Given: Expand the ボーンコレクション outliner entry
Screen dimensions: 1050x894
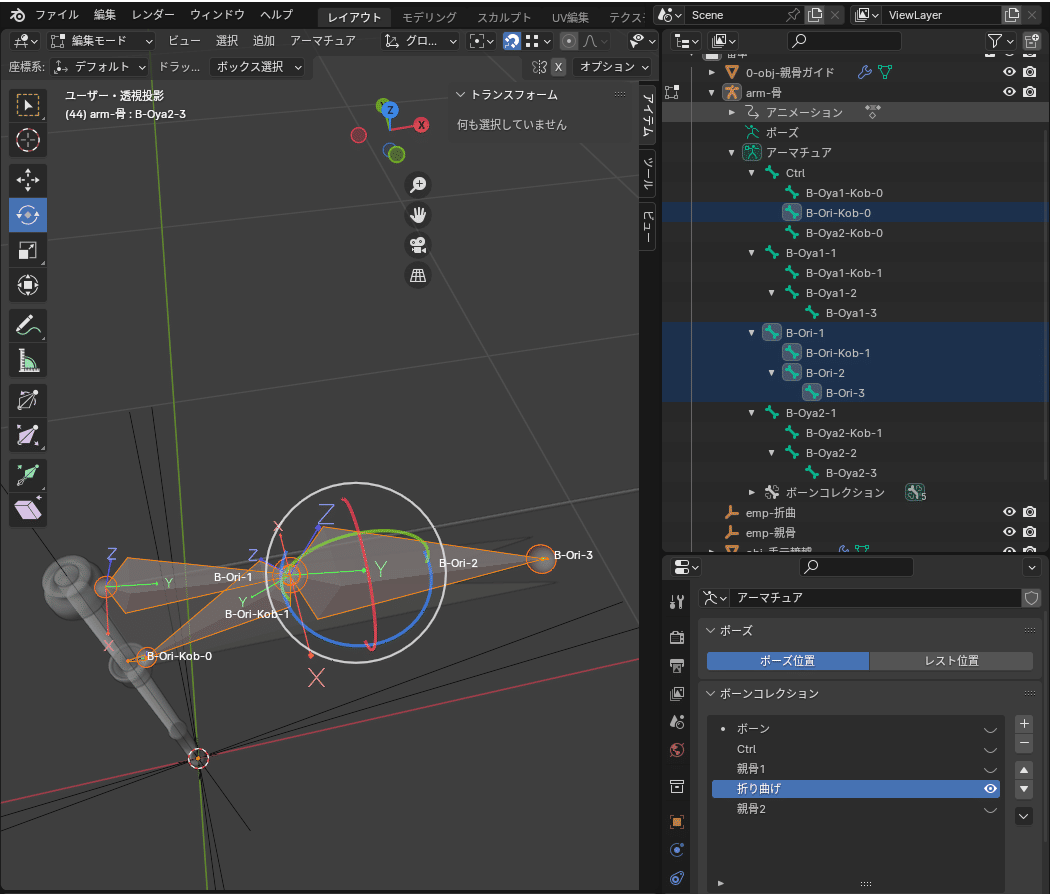Looking at the screenshot, I should pyautogui.click(x=752, y=492).
